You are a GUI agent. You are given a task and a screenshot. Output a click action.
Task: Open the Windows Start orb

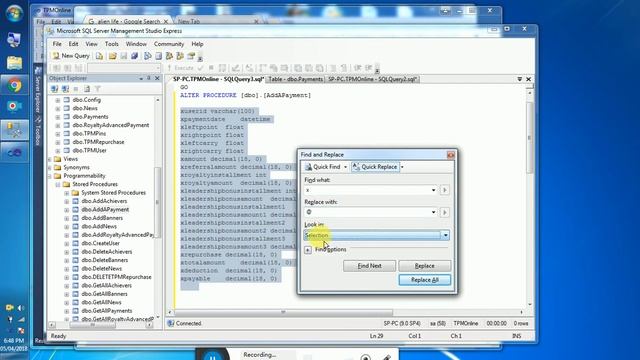tap(14, 13)
